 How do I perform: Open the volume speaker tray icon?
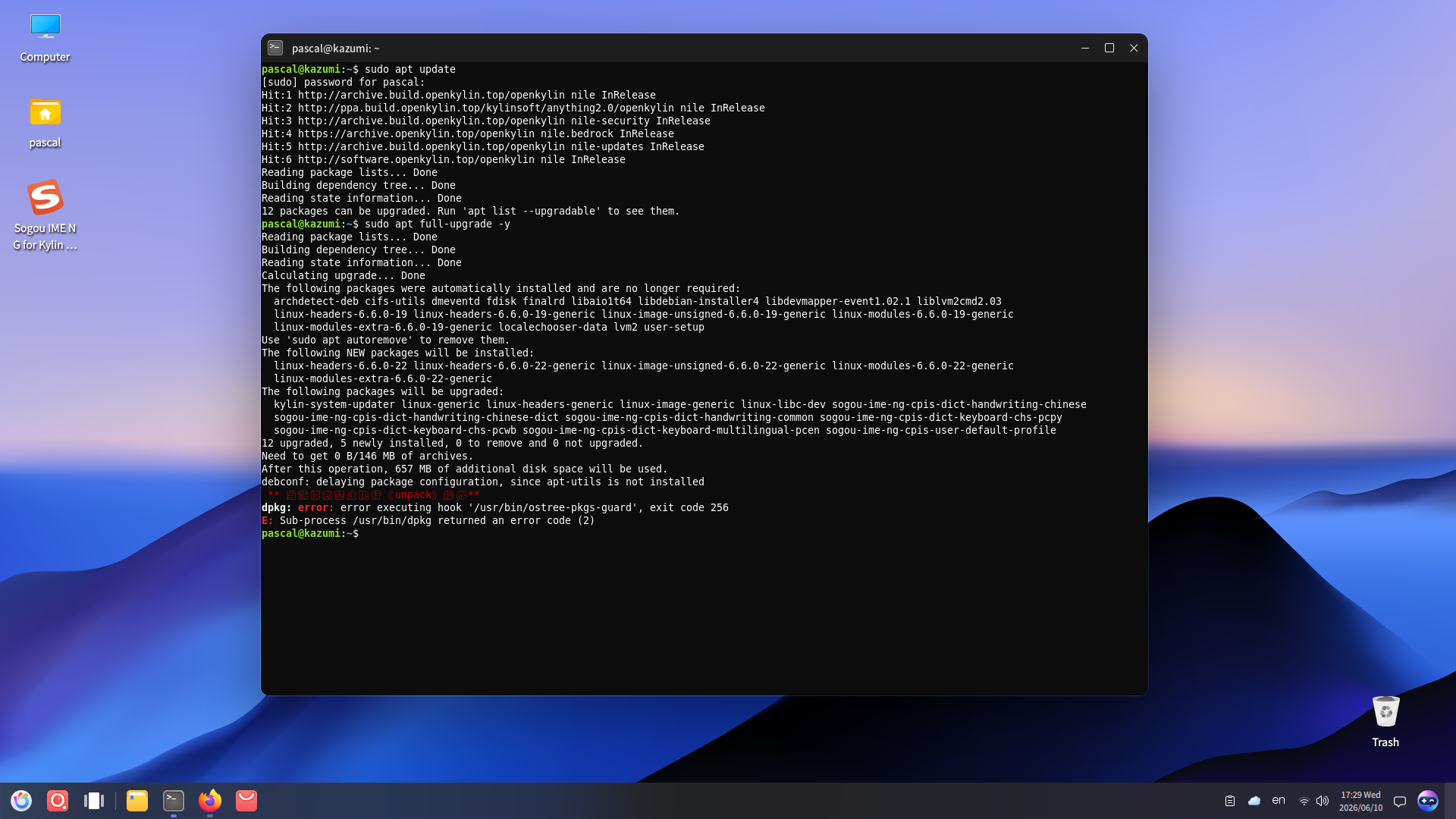tap(1323, 801)
